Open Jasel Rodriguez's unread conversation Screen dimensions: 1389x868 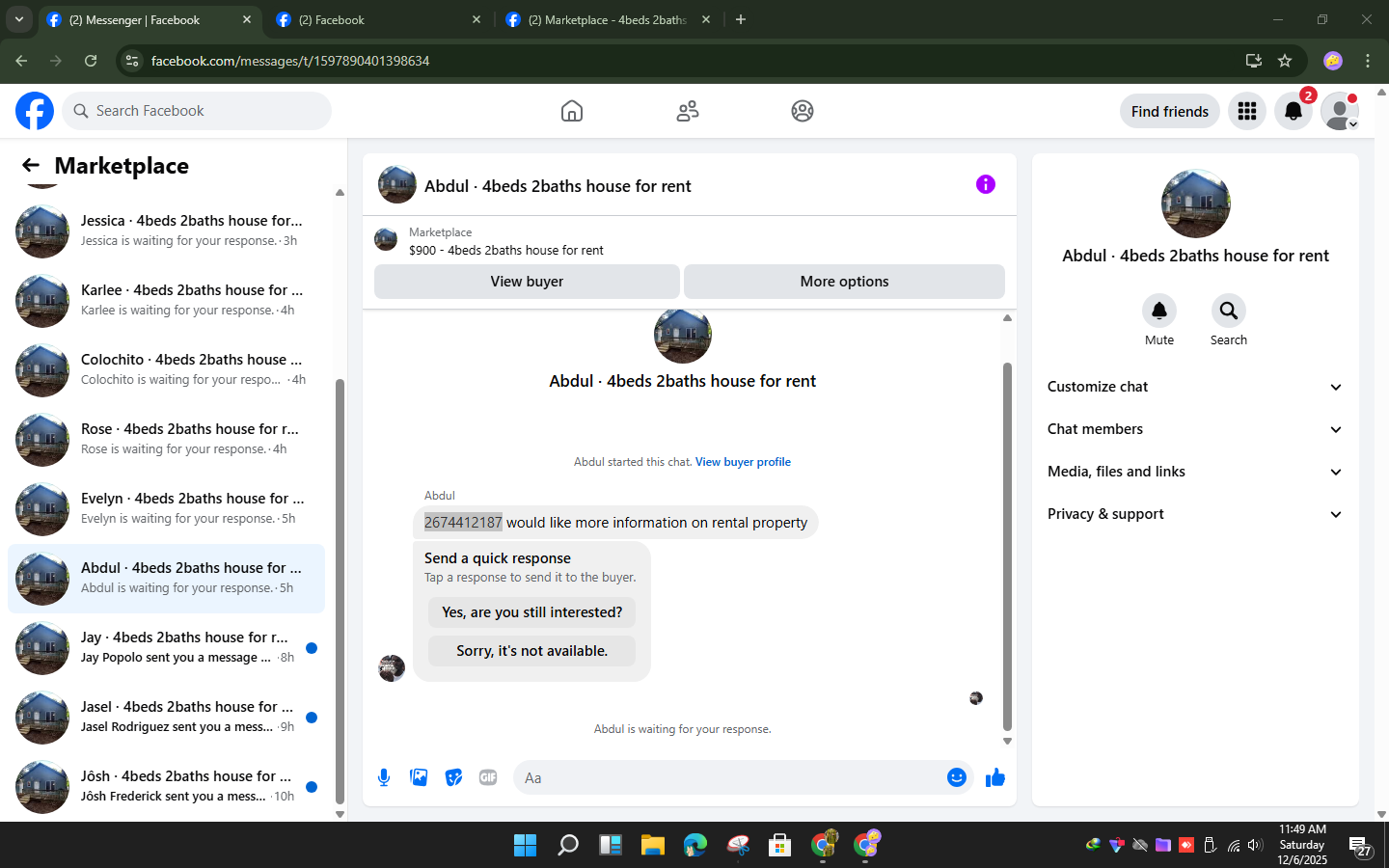point(166,718)
